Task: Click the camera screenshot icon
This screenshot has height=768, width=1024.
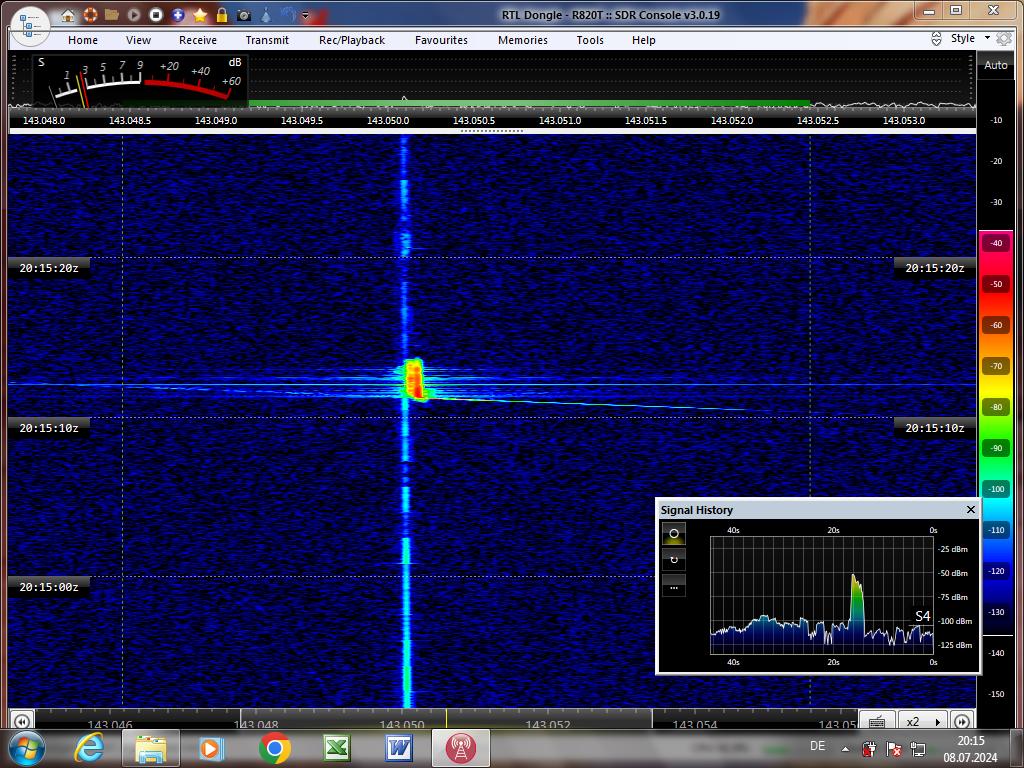Action: pyautogui.click(x=244, y=15)
